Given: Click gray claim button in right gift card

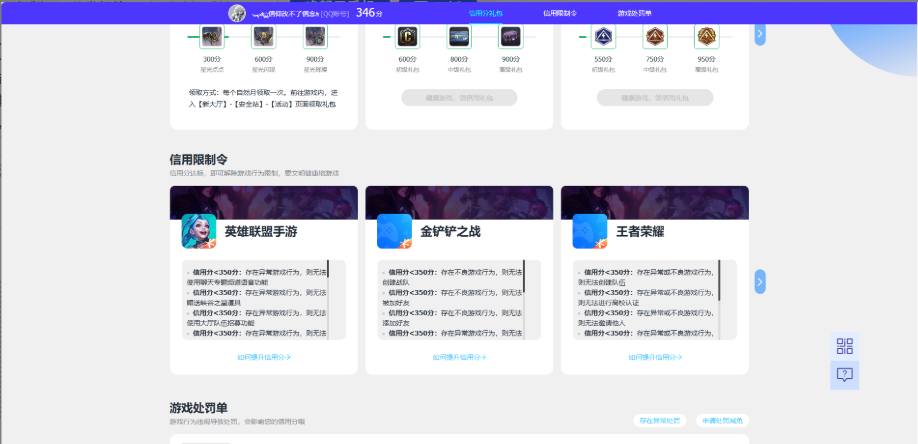Looking at the screenshot, I should pyautogui.click(x=655, y=98).
